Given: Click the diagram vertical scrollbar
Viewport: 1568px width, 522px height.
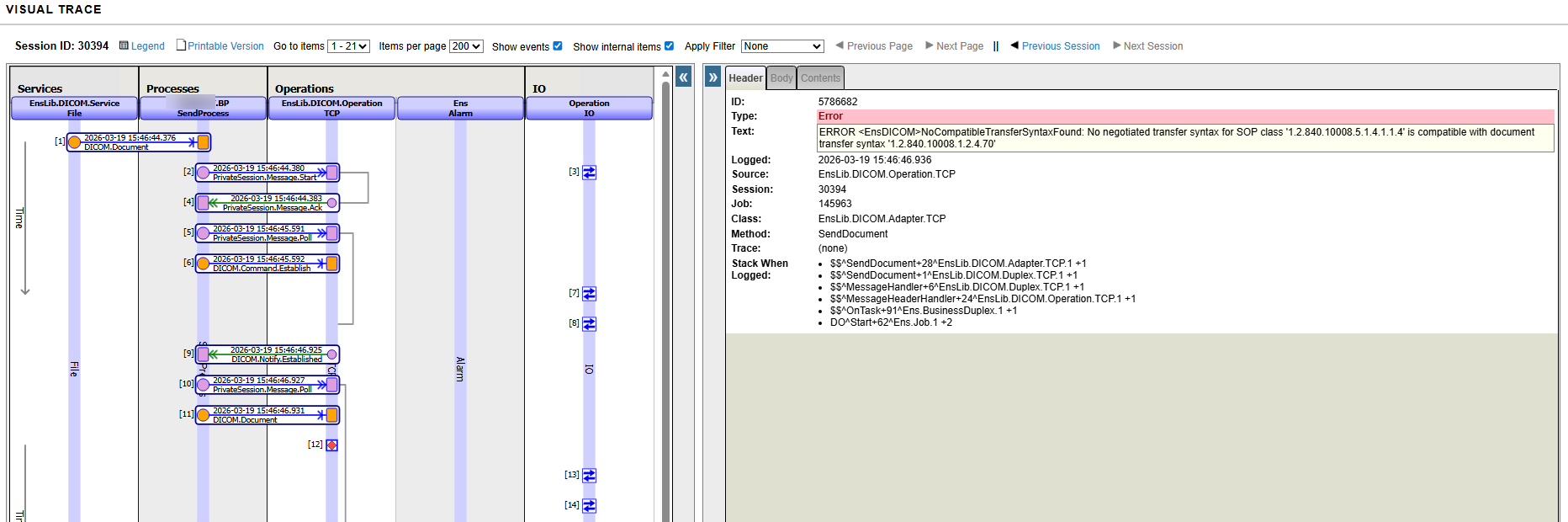Looking at the screenshot, I should pyautogui.click(x=666, y=295).
